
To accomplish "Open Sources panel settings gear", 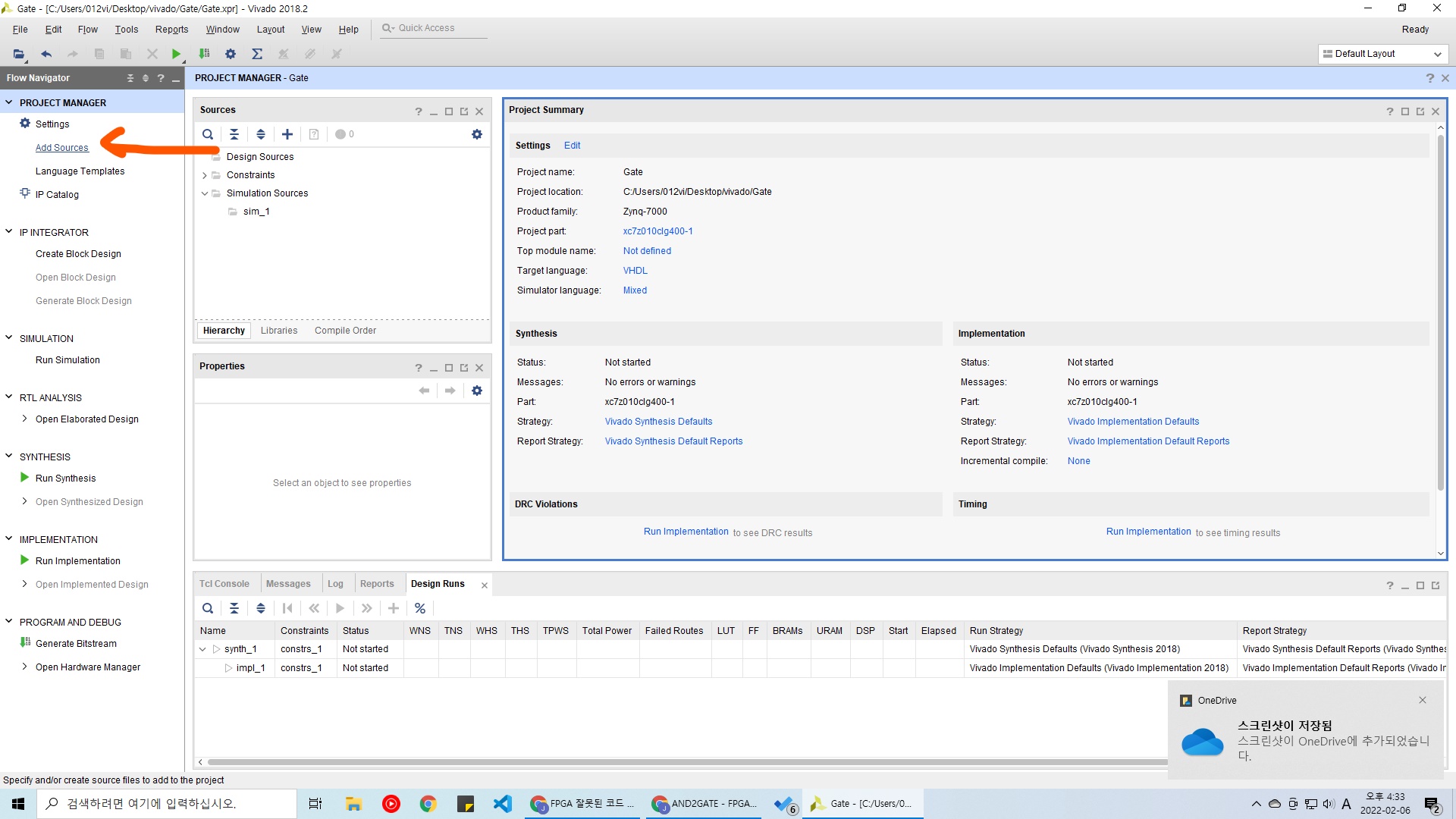I will tap(476, 134).
